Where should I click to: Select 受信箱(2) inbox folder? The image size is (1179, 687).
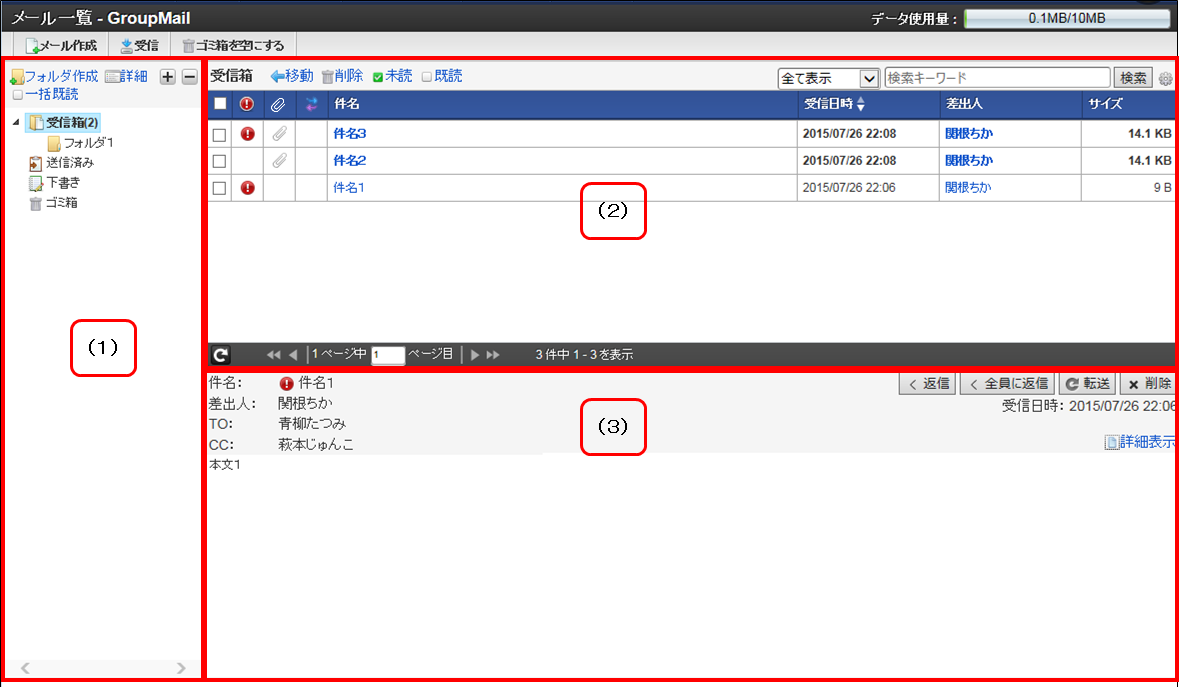[x=64, y=123]
